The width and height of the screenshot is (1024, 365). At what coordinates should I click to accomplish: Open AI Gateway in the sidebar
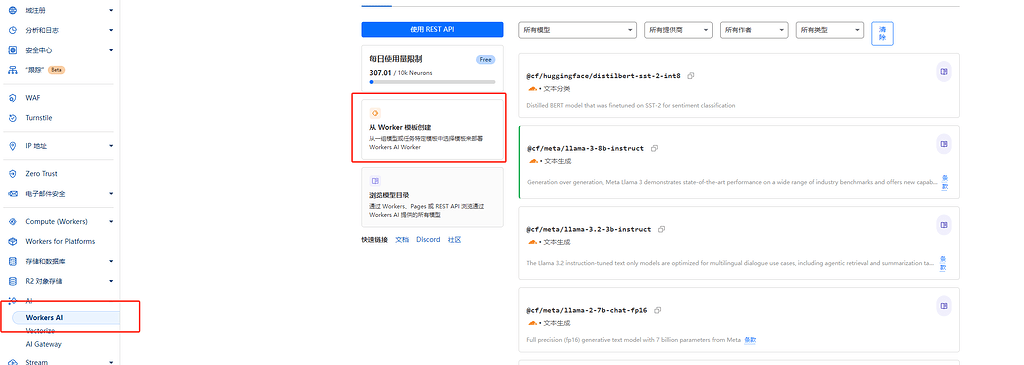[44, 344]
